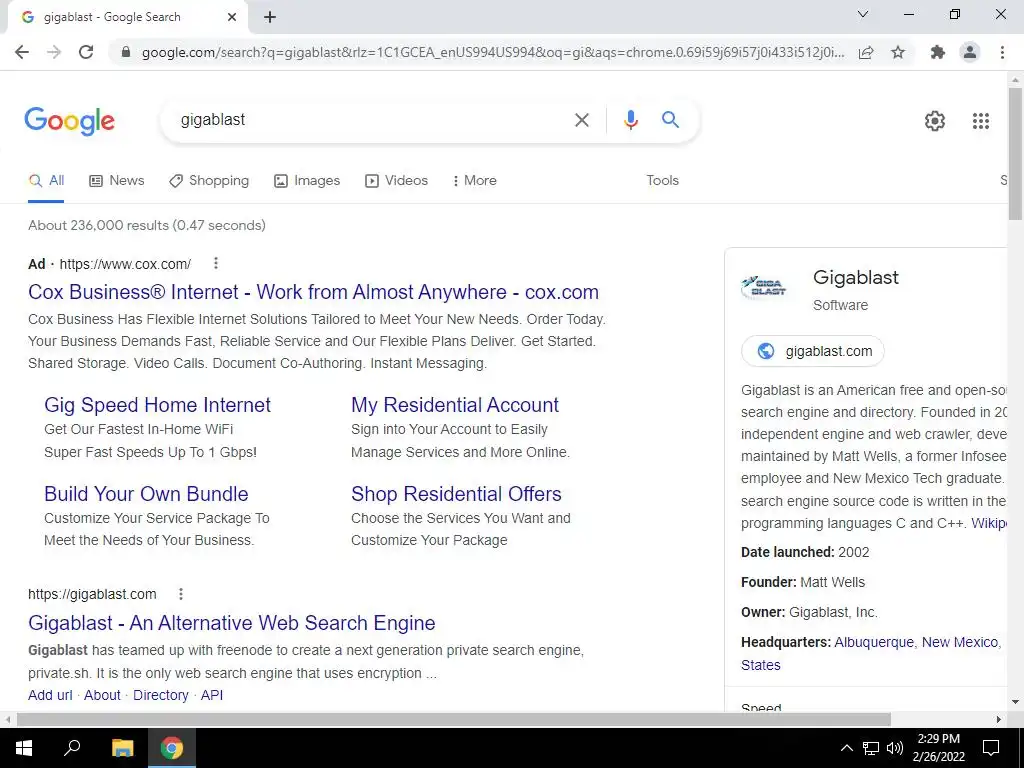Bookmark this page with the star icon
This screenshot has height=768, width=1024.
point(898,52)
